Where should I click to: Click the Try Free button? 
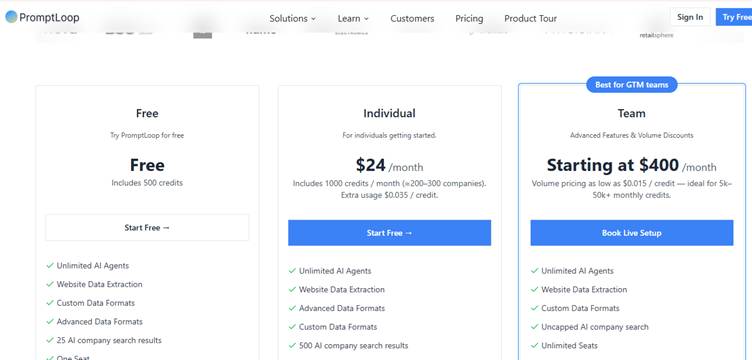point(734,17)
